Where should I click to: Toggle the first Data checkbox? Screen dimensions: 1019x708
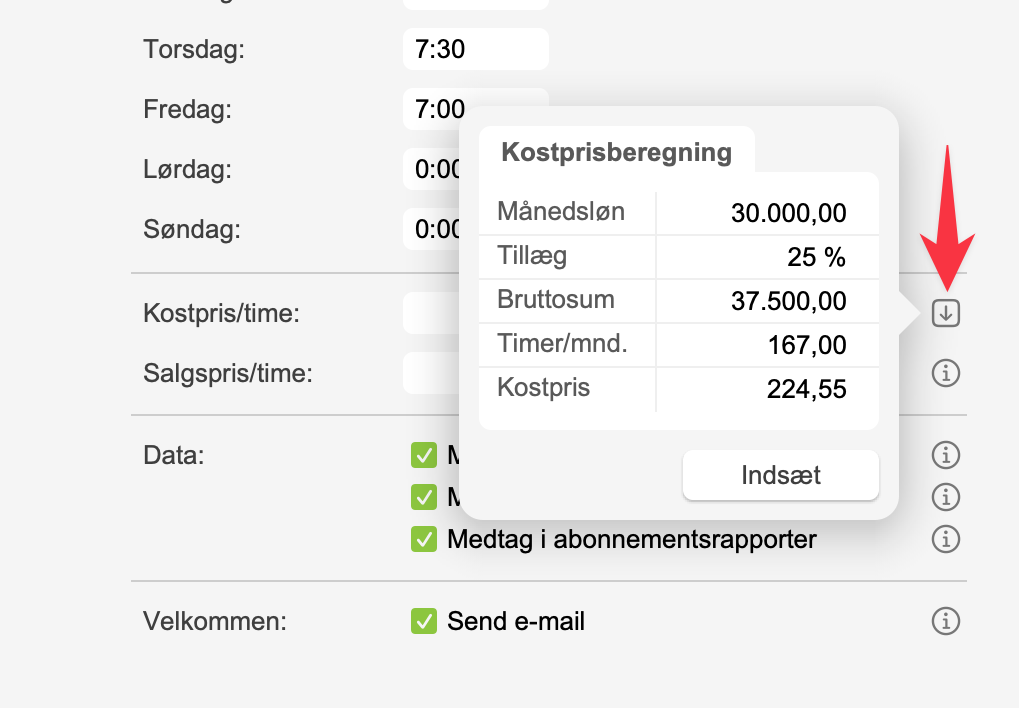(x=424, y=456)
